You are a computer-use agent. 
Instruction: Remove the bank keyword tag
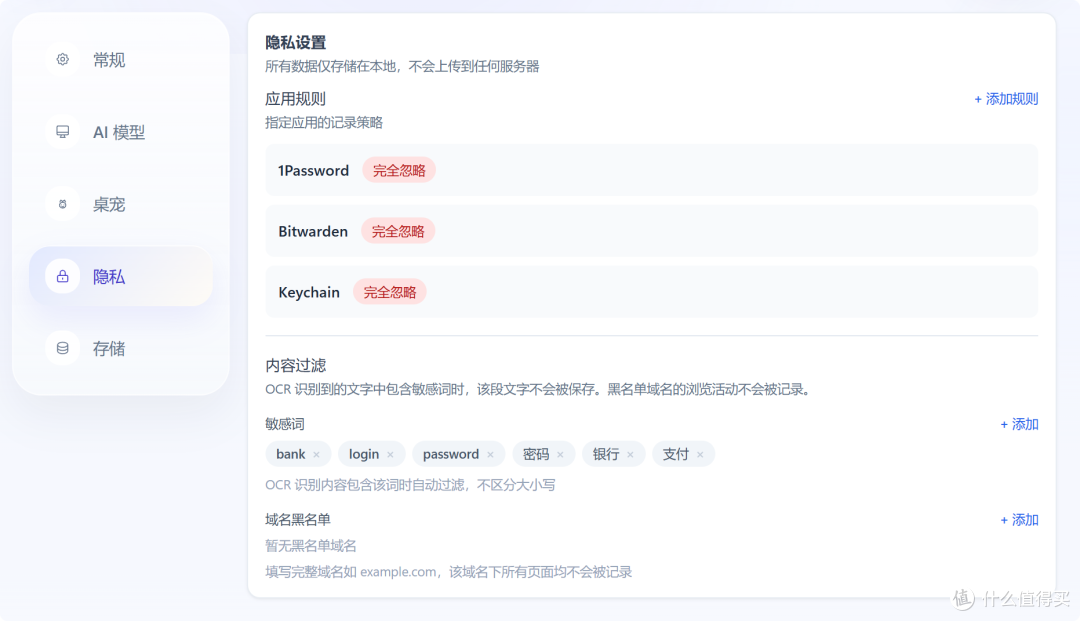coord(316,454)
